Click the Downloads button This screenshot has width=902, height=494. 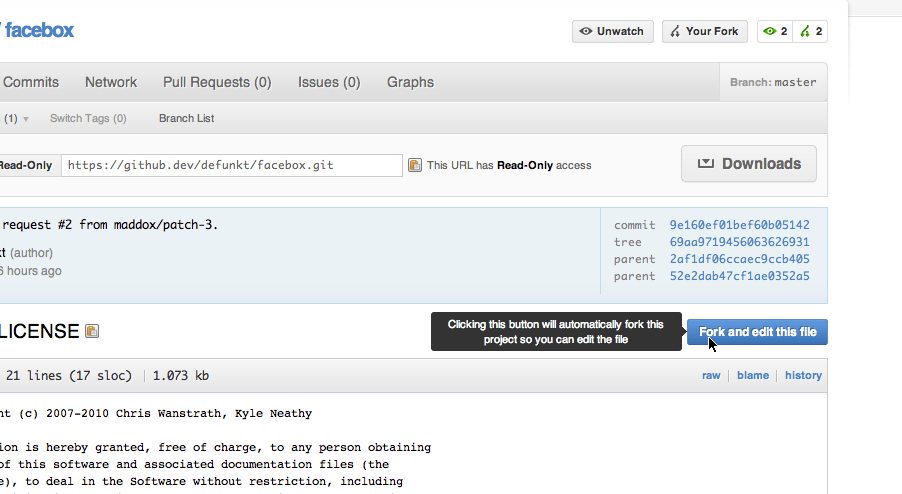[748, 164]
